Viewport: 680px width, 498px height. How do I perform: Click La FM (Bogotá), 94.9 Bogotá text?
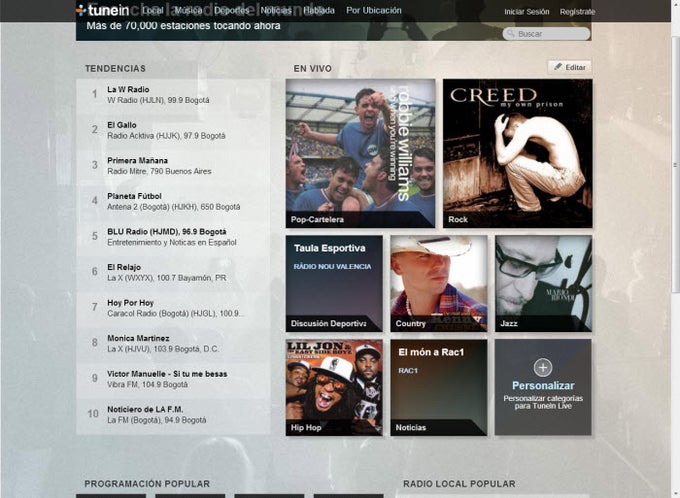click(157, 420)
